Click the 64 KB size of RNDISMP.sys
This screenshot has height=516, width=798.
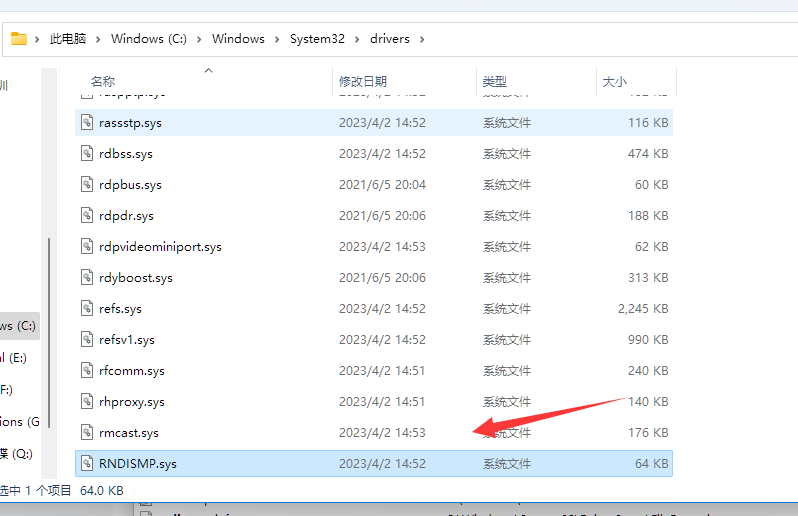(651, 464)
